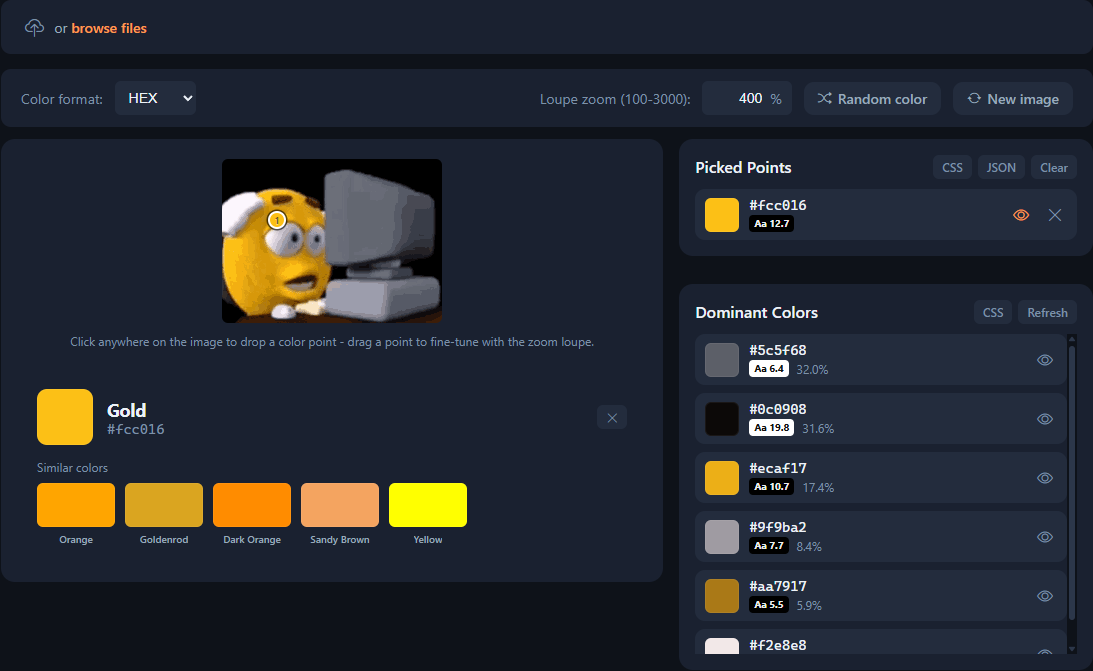Click the shuffle icon in Random color
The width and height of the screenshot is (1093, 671).
825,98
